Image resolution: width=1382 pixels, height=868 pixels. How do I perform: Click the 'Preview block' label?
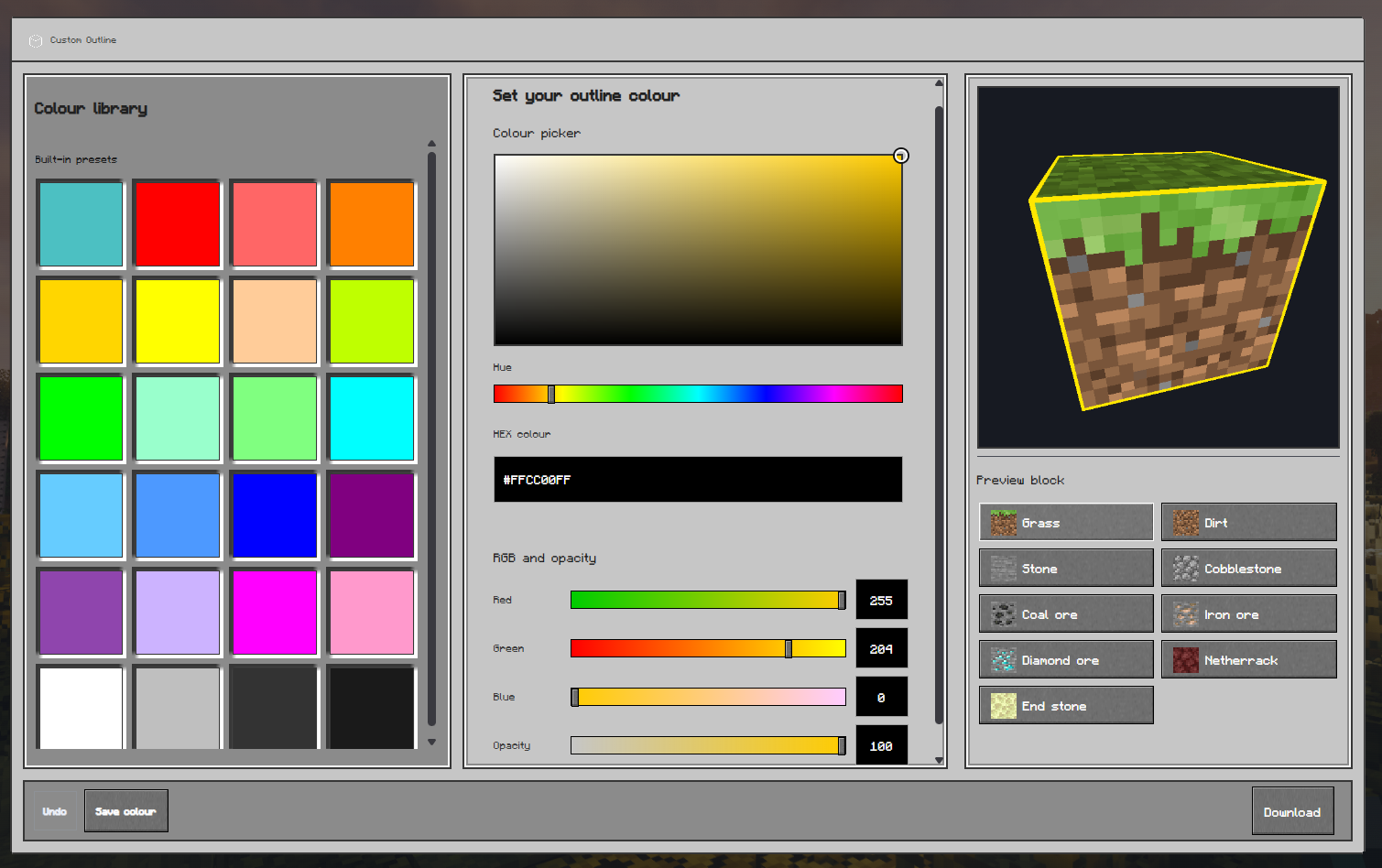pos(1020,480)
